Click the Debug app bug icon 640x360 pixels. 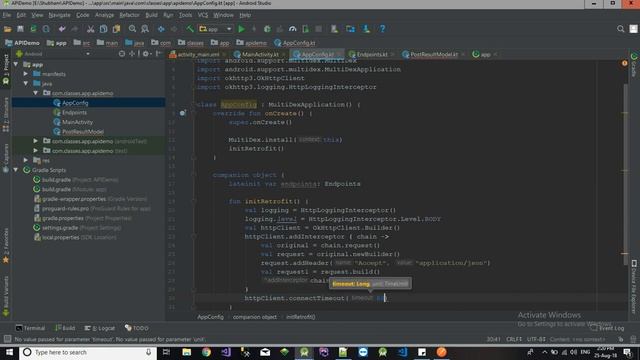coord(267,29)
